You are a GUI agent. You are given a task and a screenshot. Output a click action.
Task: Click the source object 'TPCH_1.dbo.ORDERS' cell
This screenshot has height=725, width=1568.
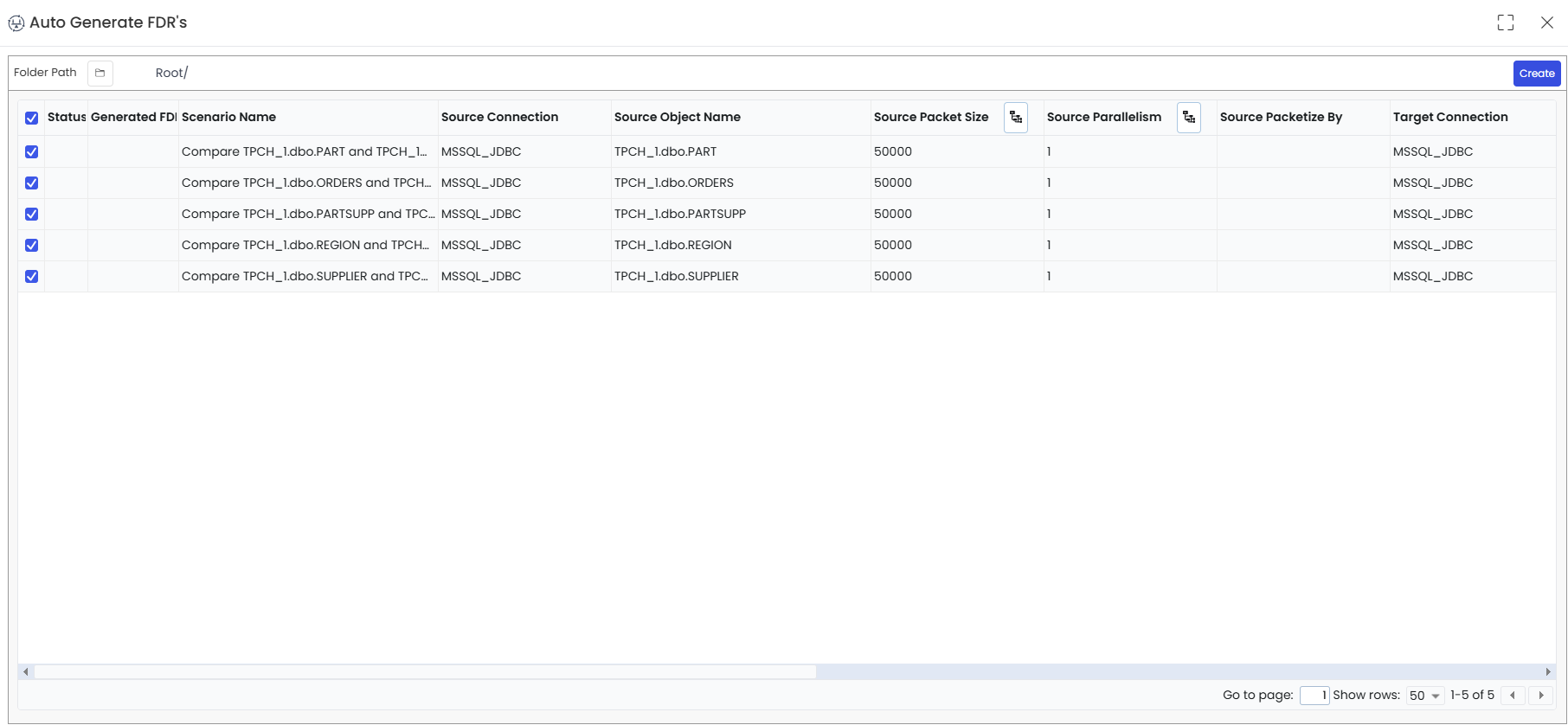tap(741, 183)
